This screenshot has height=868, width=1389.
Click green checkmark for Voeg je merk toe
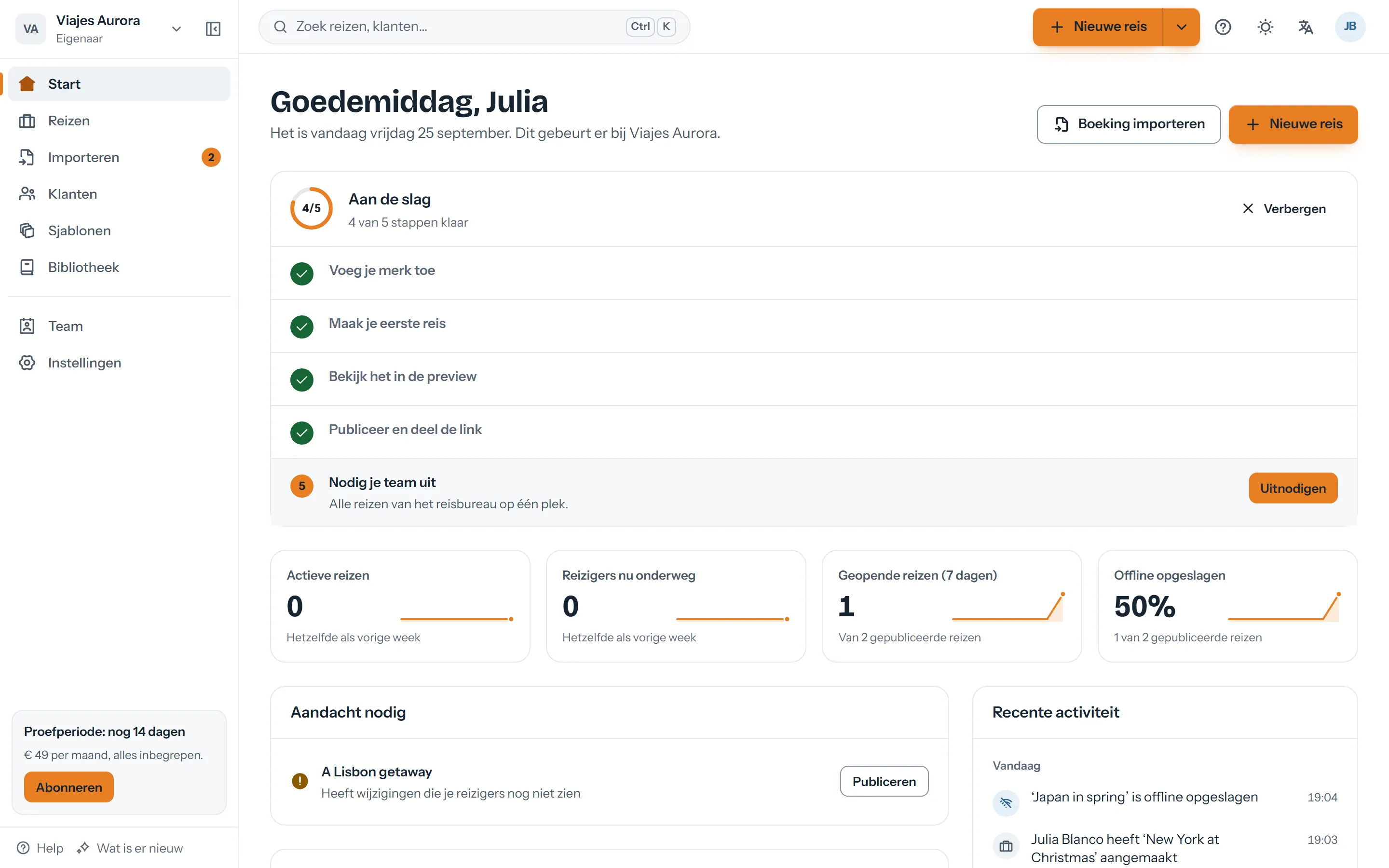[302, 274]
